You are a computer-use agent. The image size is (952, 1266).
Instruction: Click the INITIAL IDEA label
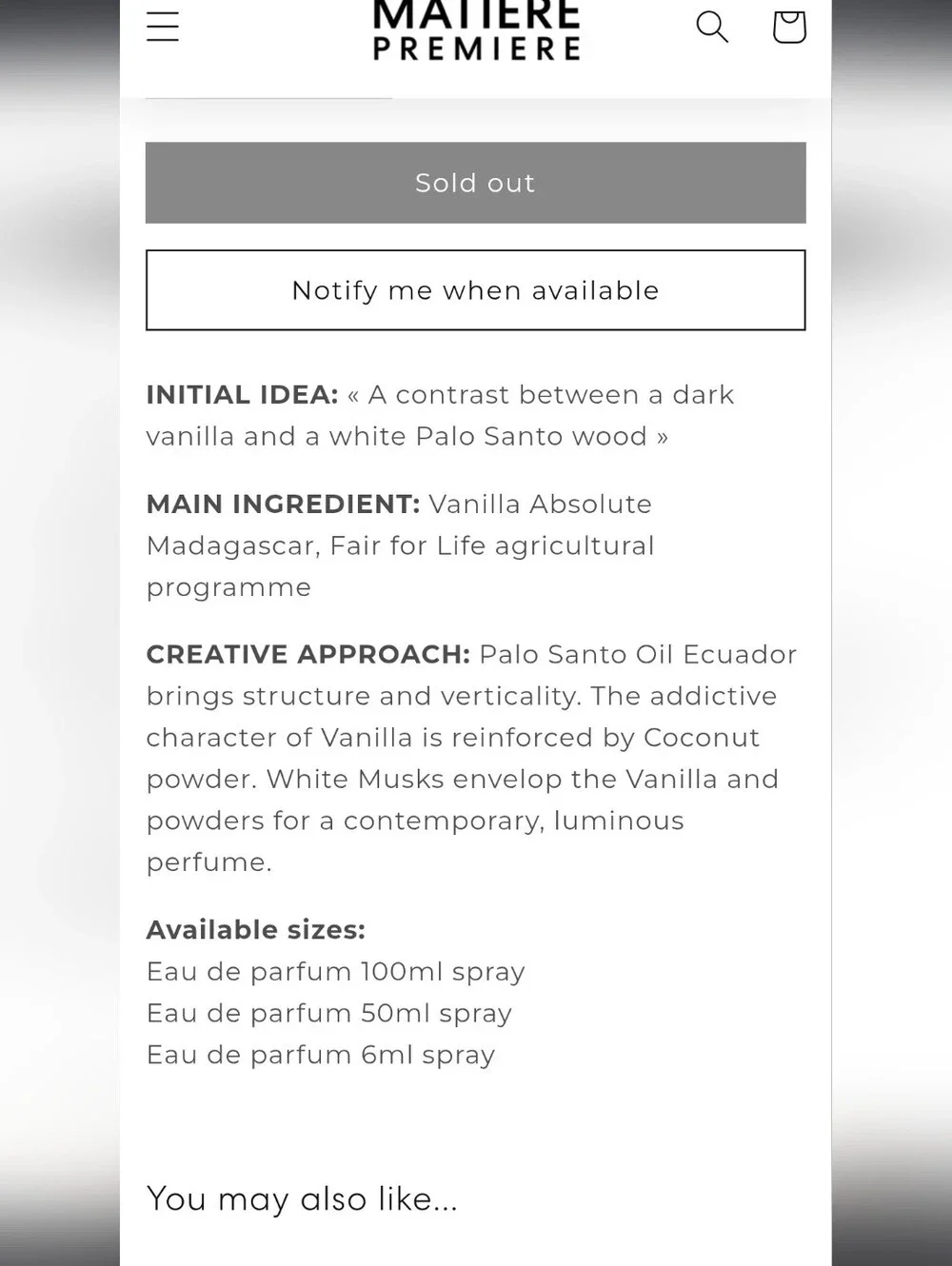point(243,395)
